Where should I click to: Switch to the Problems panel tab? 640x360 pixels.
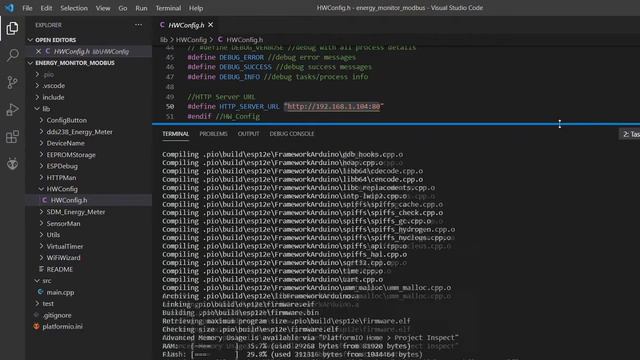213,134
